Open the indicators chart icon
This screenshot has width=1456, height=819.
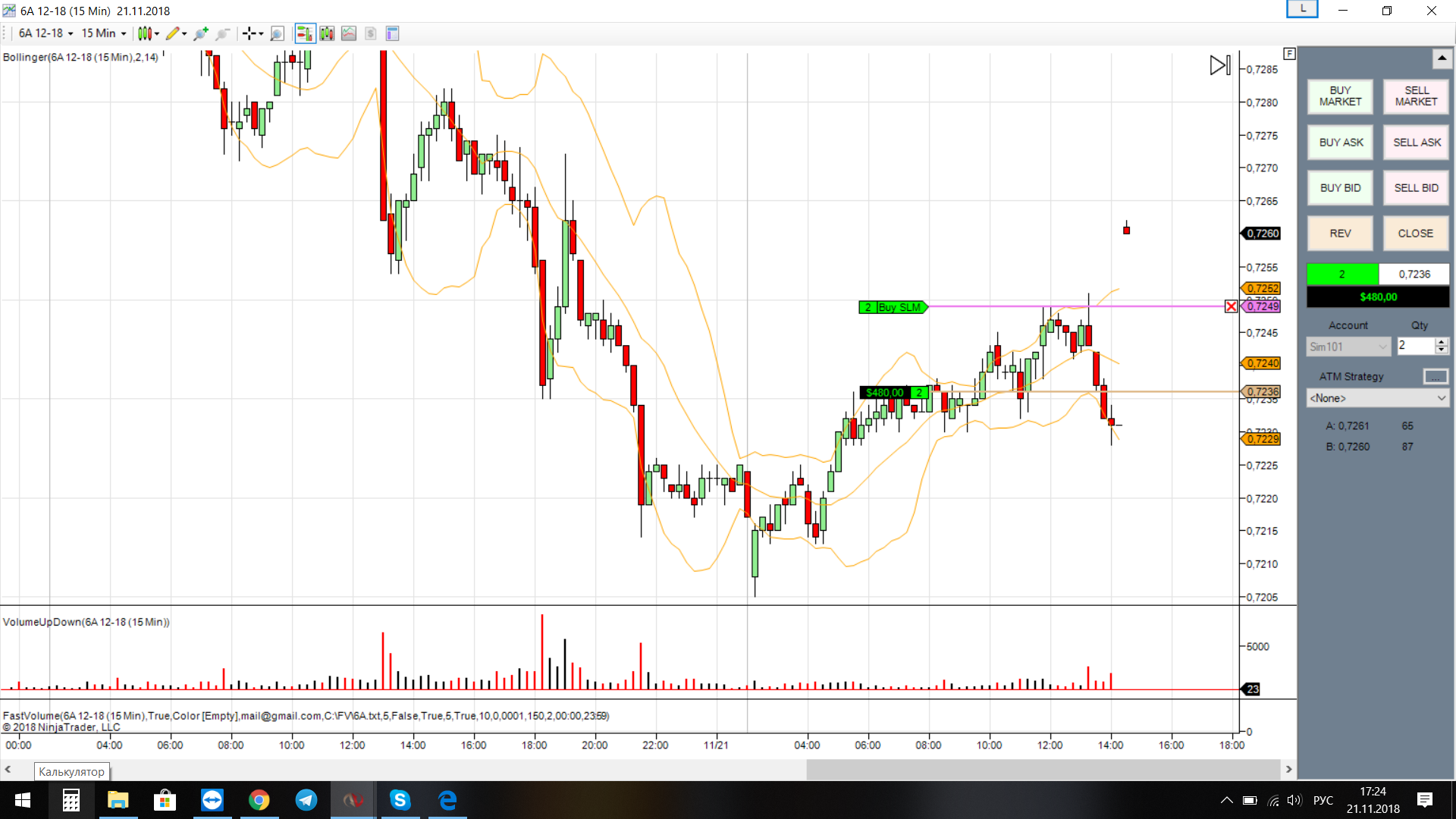pyautogui.click(x=349, y=33)
